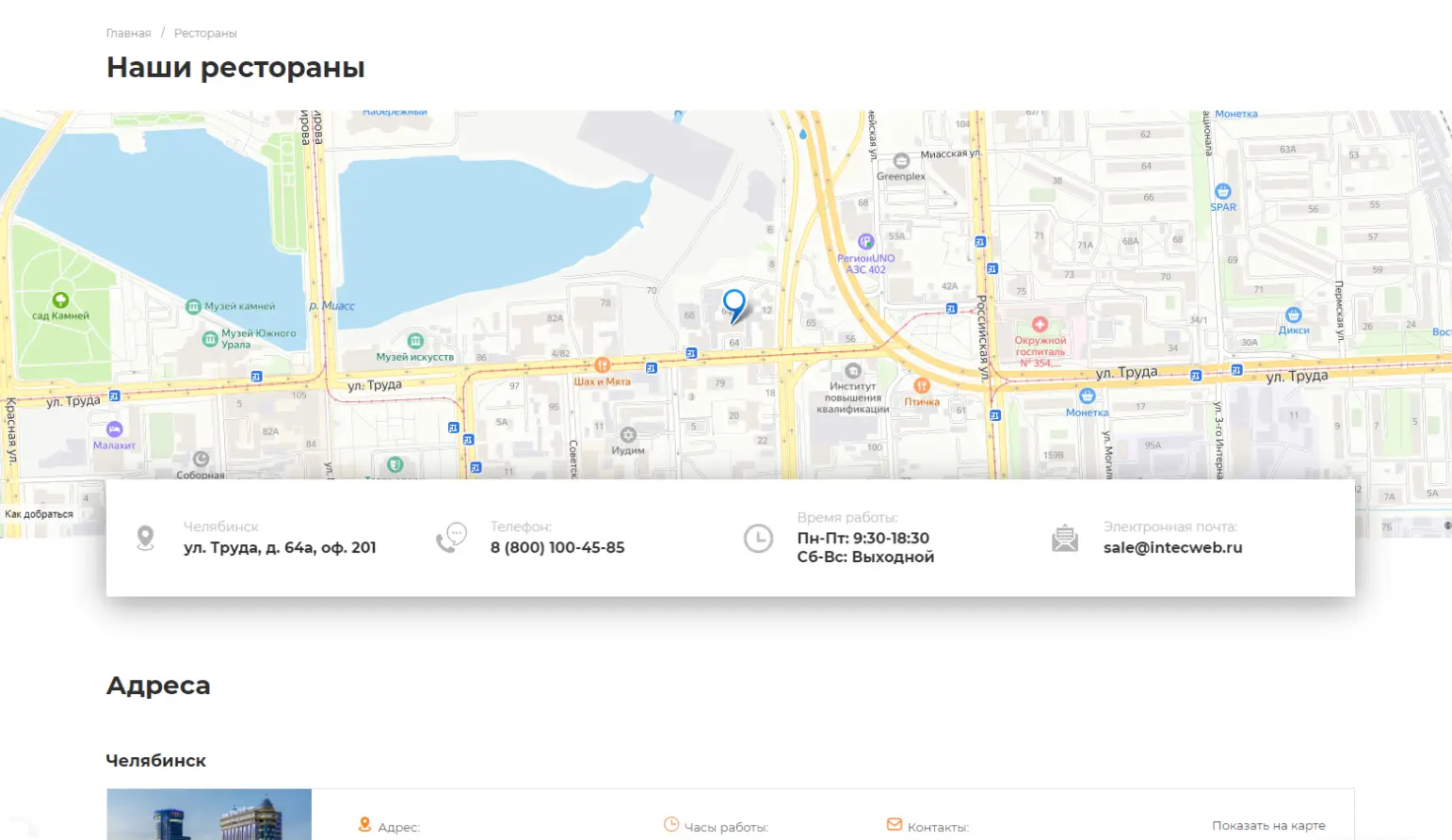Click the Малахит hotel map icon

(x=114, y=429)
